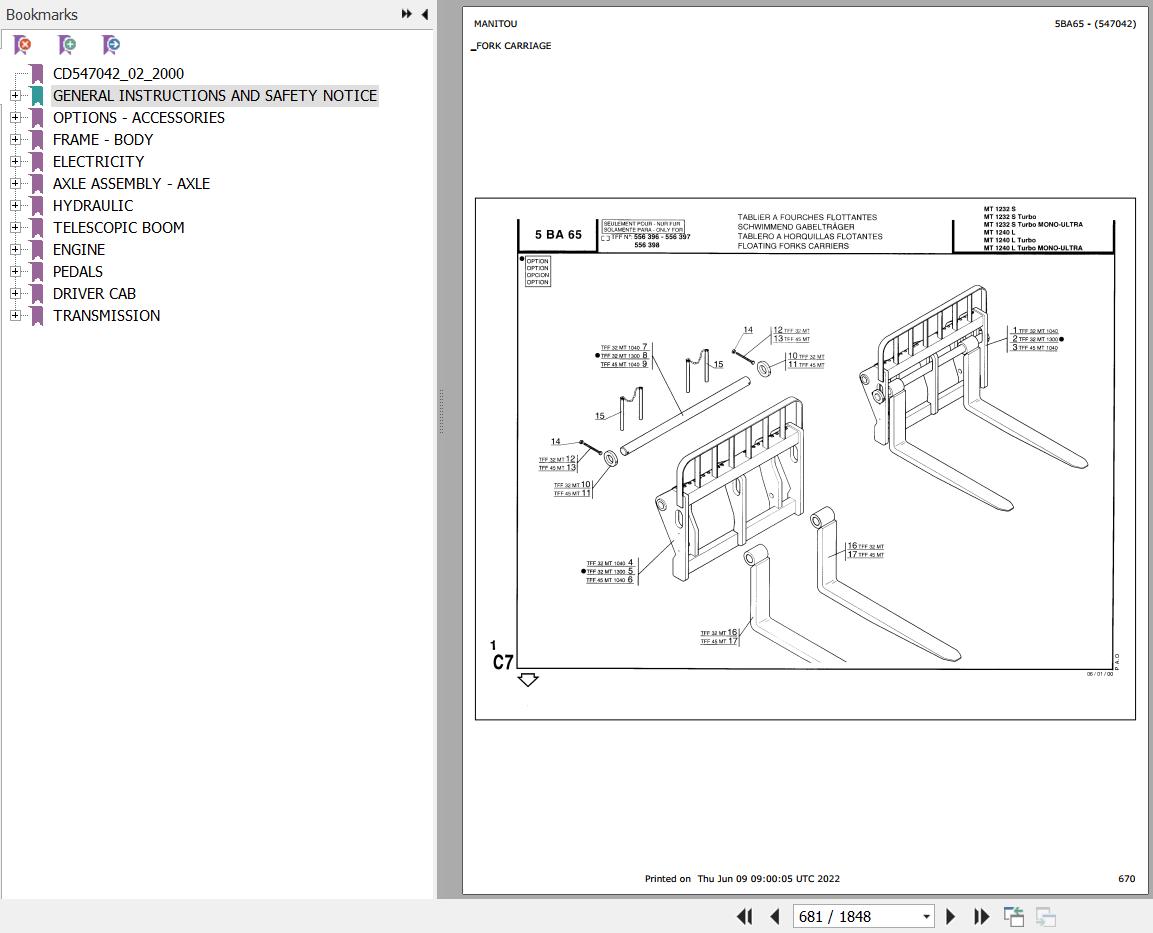The height and width of the screenshot is (933, 1153).
Task: Expand GENERAL INSTRUCTIONS AND SAFETY NOTICE
Action: [x=15, y=96]
